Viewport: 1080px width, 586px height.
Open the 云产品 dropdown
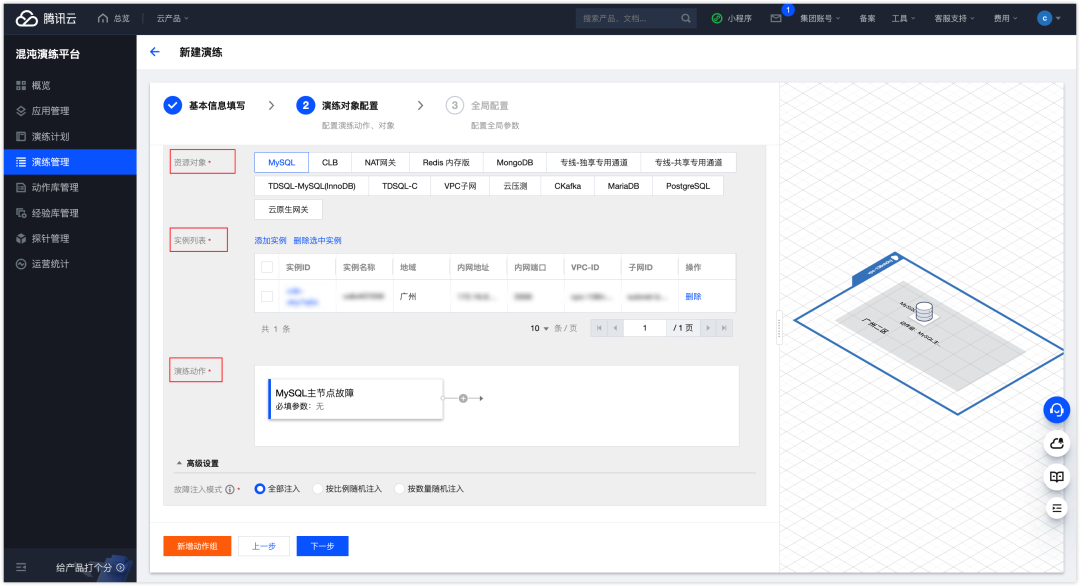(172, 19)
